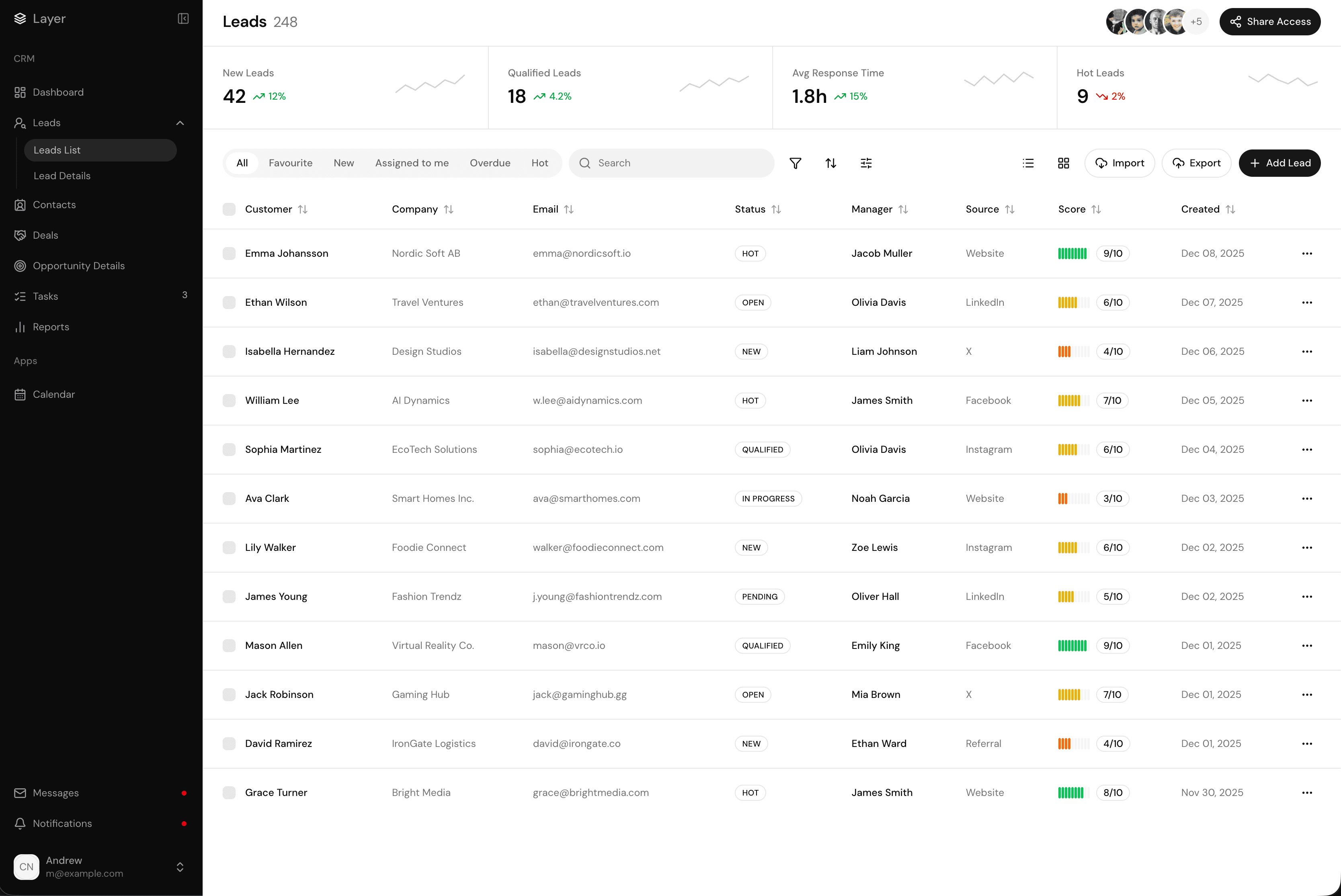Check the Mason Allen row checkbox
The height and width of the screenshot is (896, 1341).
point(229,646)
